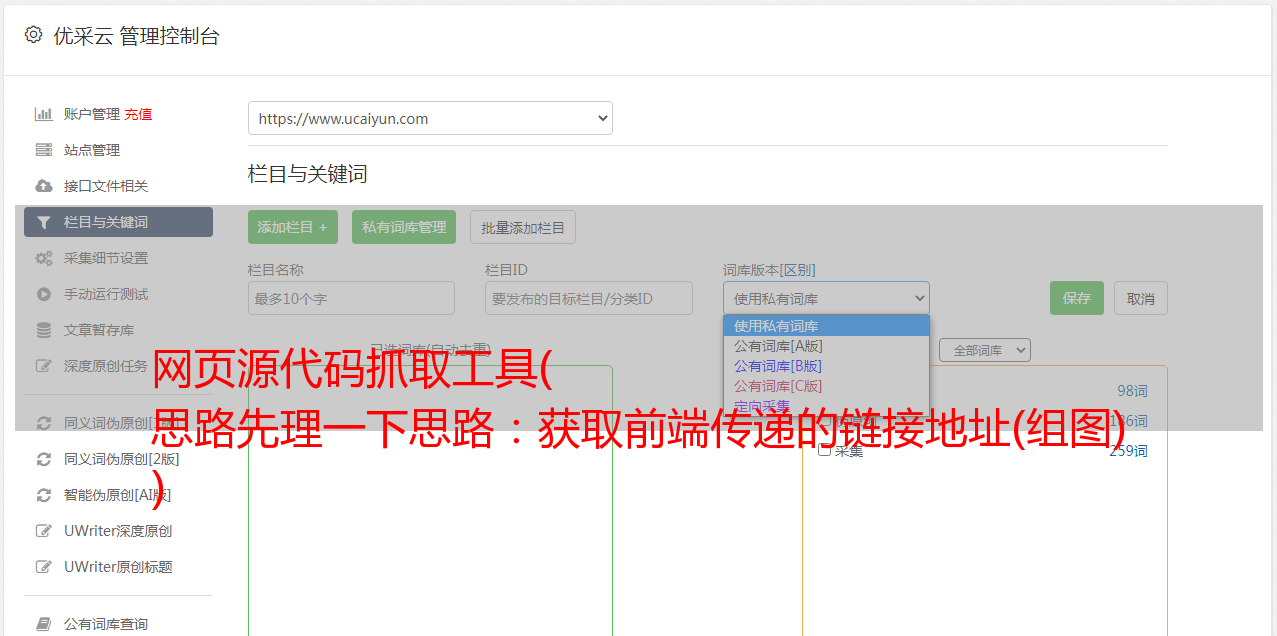Click the 259词 count link
This screenshot has height=636, width=1277.
[x=1128, y=451]
